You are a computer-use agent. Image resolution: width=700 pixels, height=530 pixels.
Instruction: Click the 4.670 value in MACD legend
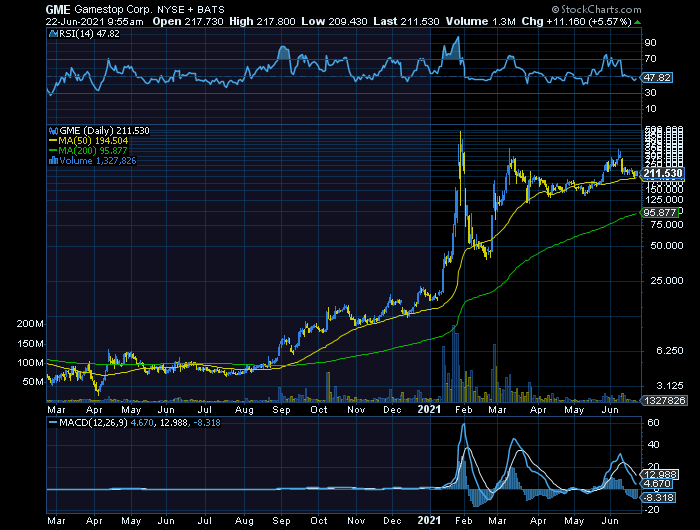pos(141,422)
